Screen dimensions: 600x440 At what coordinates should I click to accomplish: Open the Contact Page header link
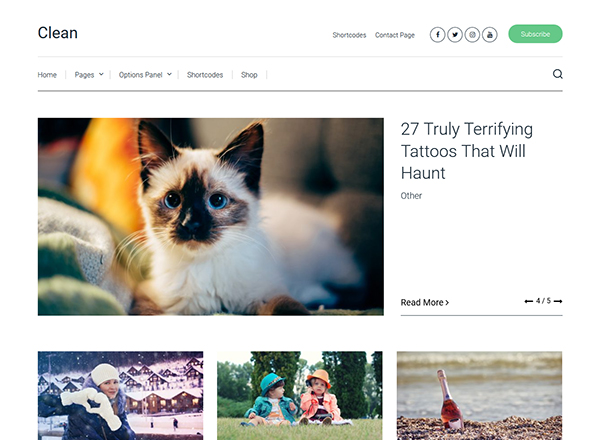[x=395, y=35]
